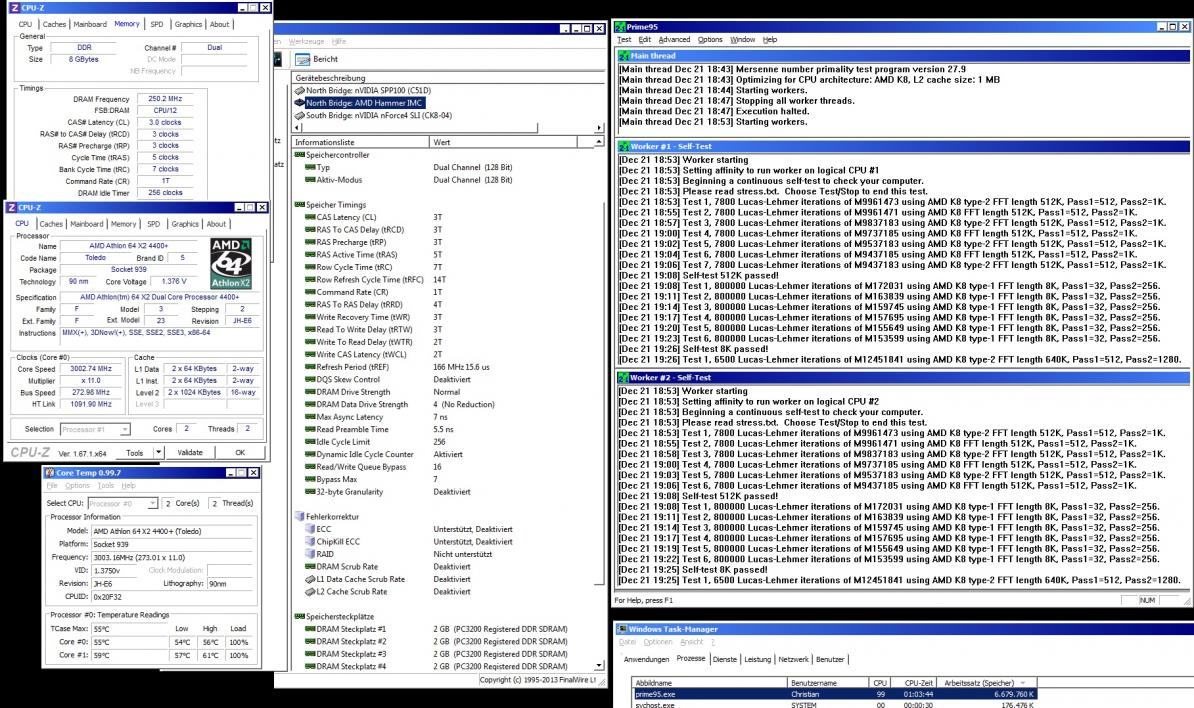Click the nForce4 SLI South Bridge icon
This screenshot has height=708, width=1194.
click(x=299, y=116)
